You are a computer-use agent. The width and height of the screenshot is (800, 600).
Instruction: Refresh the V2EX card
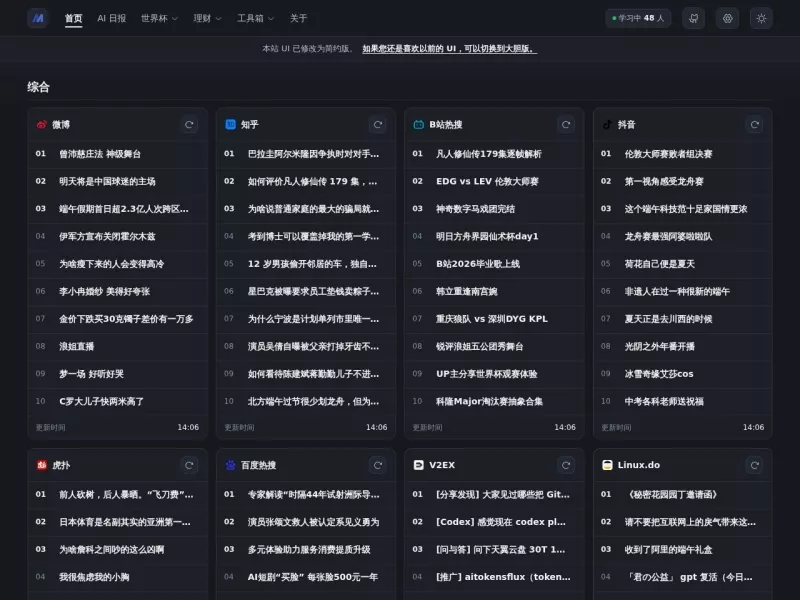[566, 465]
